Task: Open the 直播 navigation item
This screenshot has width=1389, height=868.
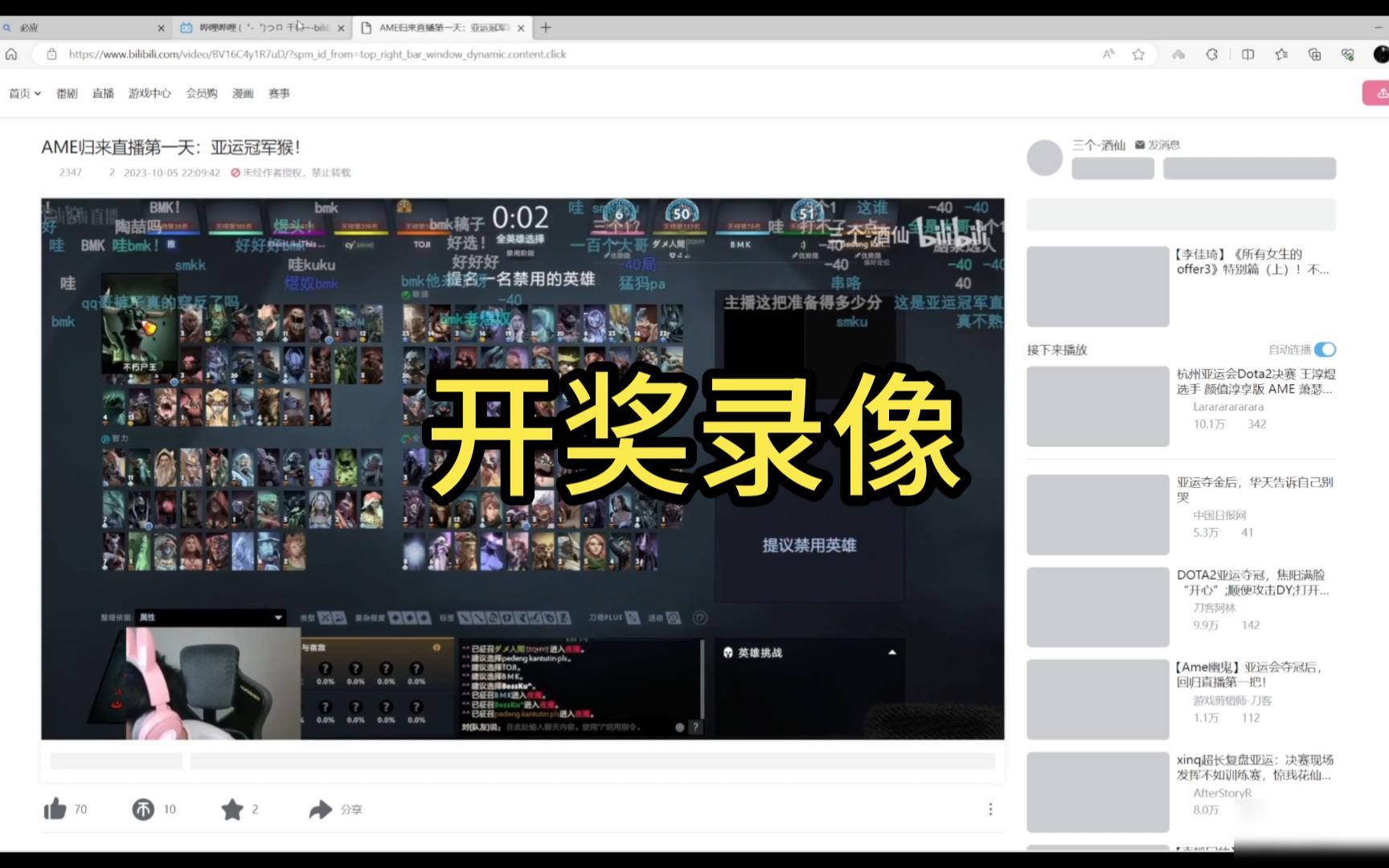Action: pos(103,93)
